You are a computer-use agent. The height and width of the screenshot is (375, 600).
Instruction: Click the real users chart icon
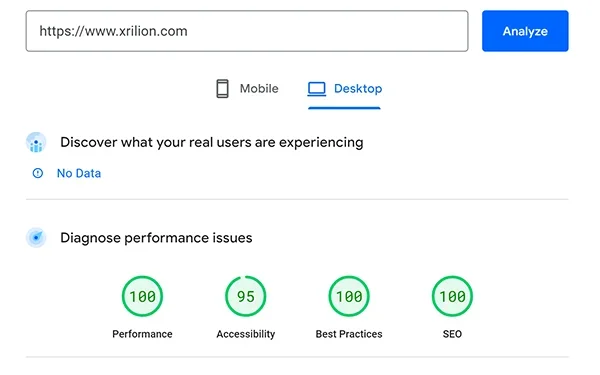coord(36,142)
